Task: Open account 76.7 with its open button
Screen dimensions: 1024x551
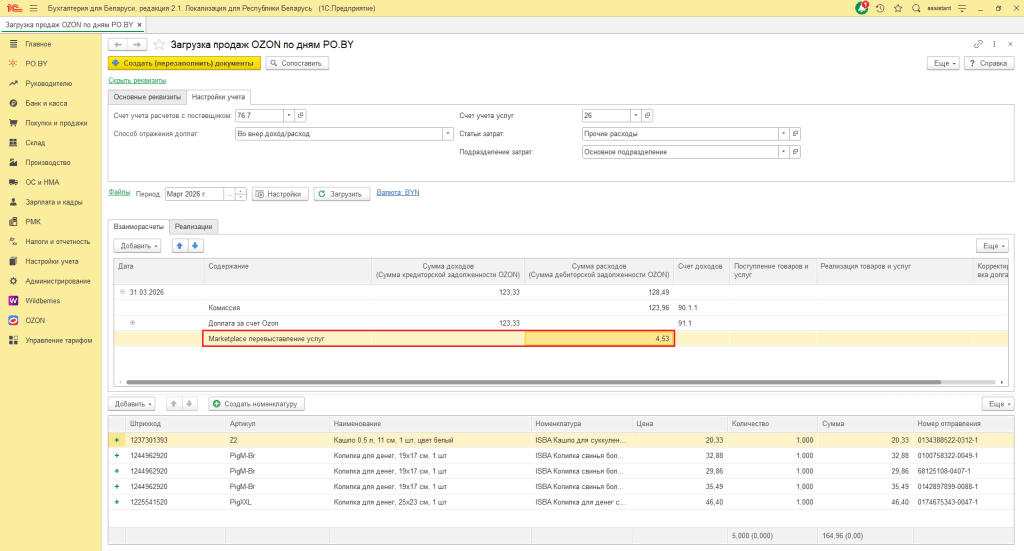Action: 300,116
